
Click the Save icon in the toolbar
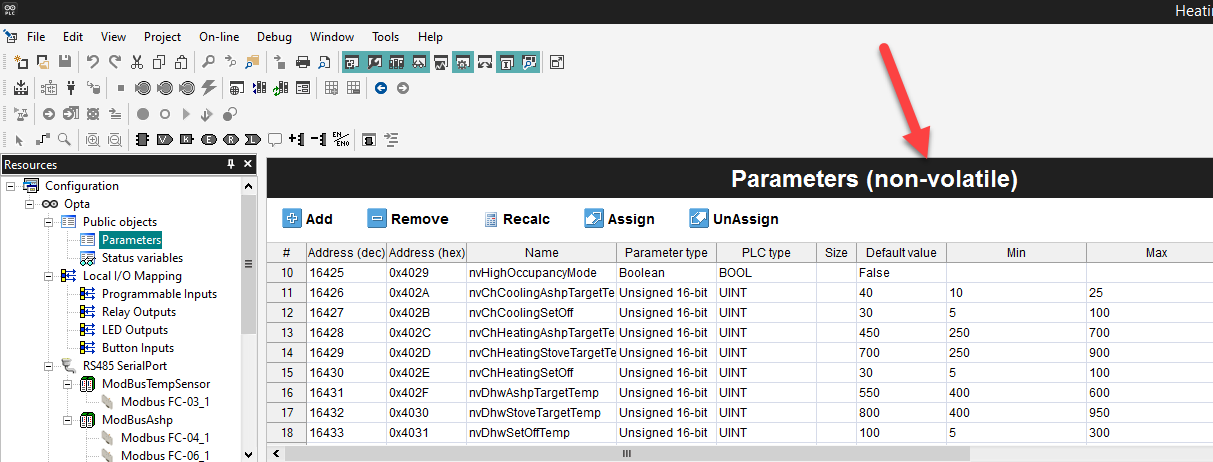click(x=65, y=62)
